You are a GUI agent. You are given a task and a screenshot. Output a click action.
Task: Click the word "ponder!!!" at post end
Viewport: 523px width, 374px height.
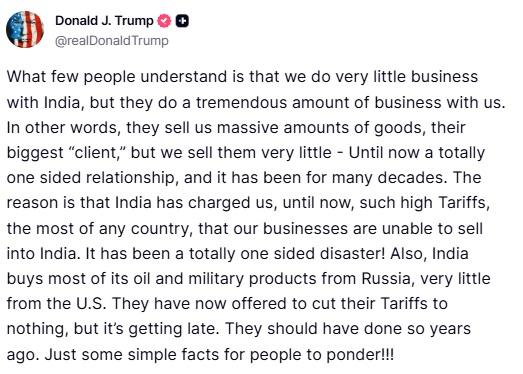(x=360, y=355)
